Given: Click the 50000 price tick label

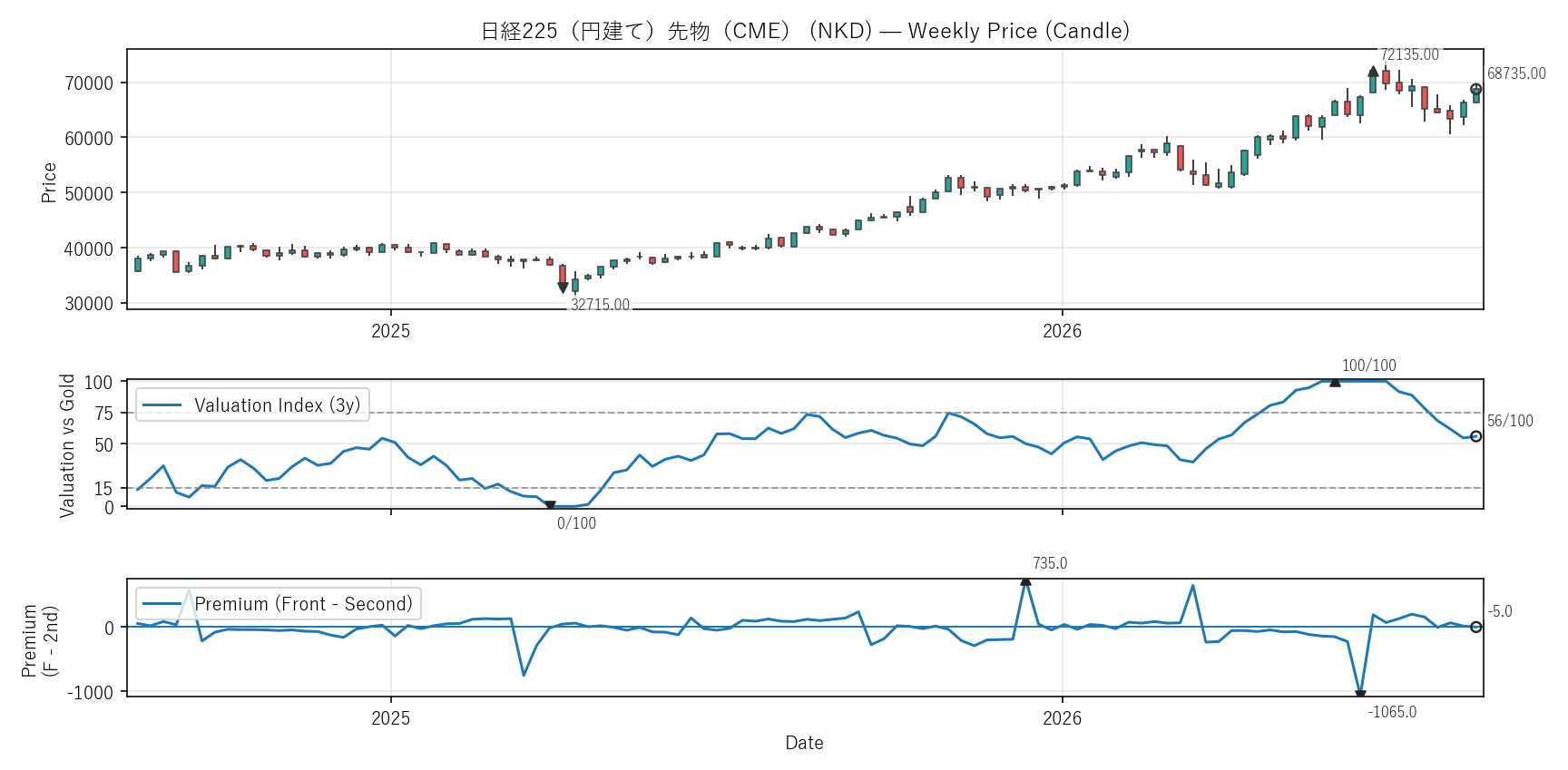Looking at the screenshot, I should tap(89, 194).
